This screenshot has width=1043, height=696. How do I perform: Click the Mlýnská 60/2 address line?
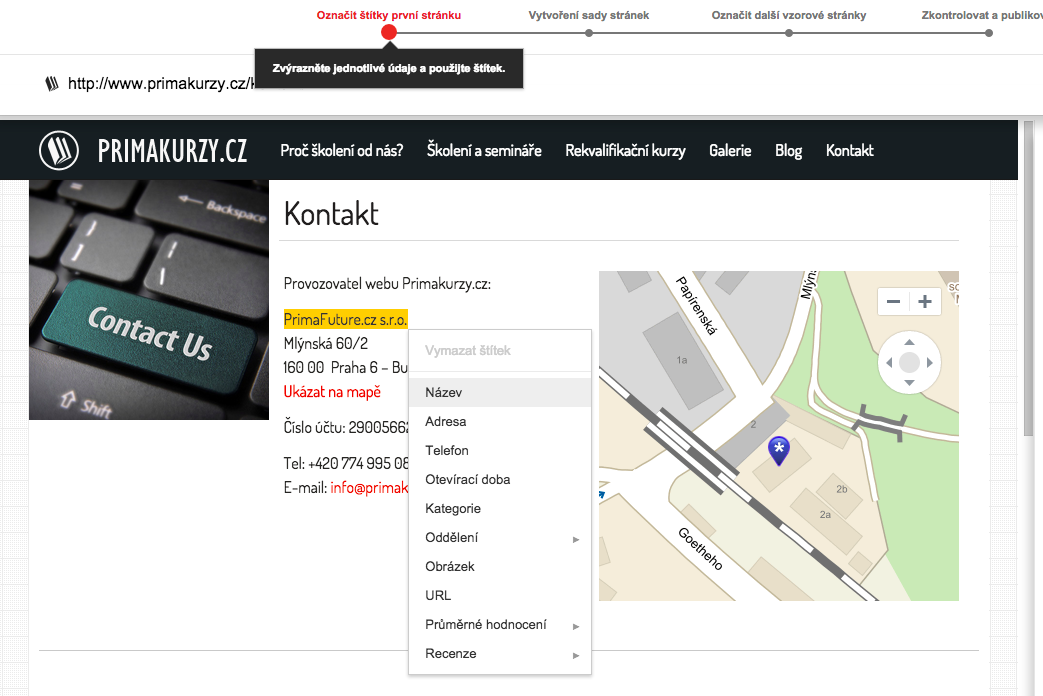325,343
